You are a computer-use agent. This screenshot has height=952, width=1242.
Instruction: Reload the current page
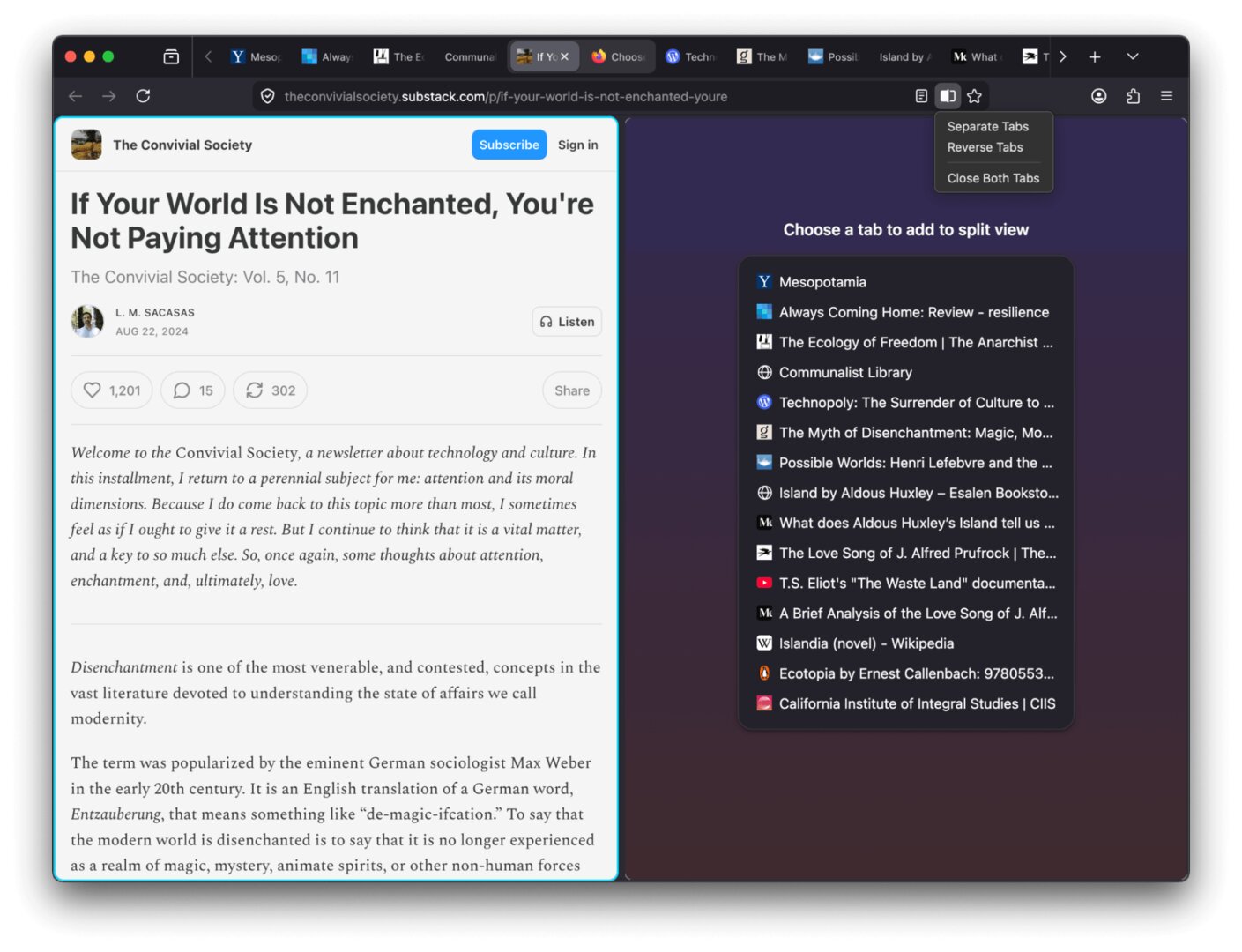click(144, 96)
